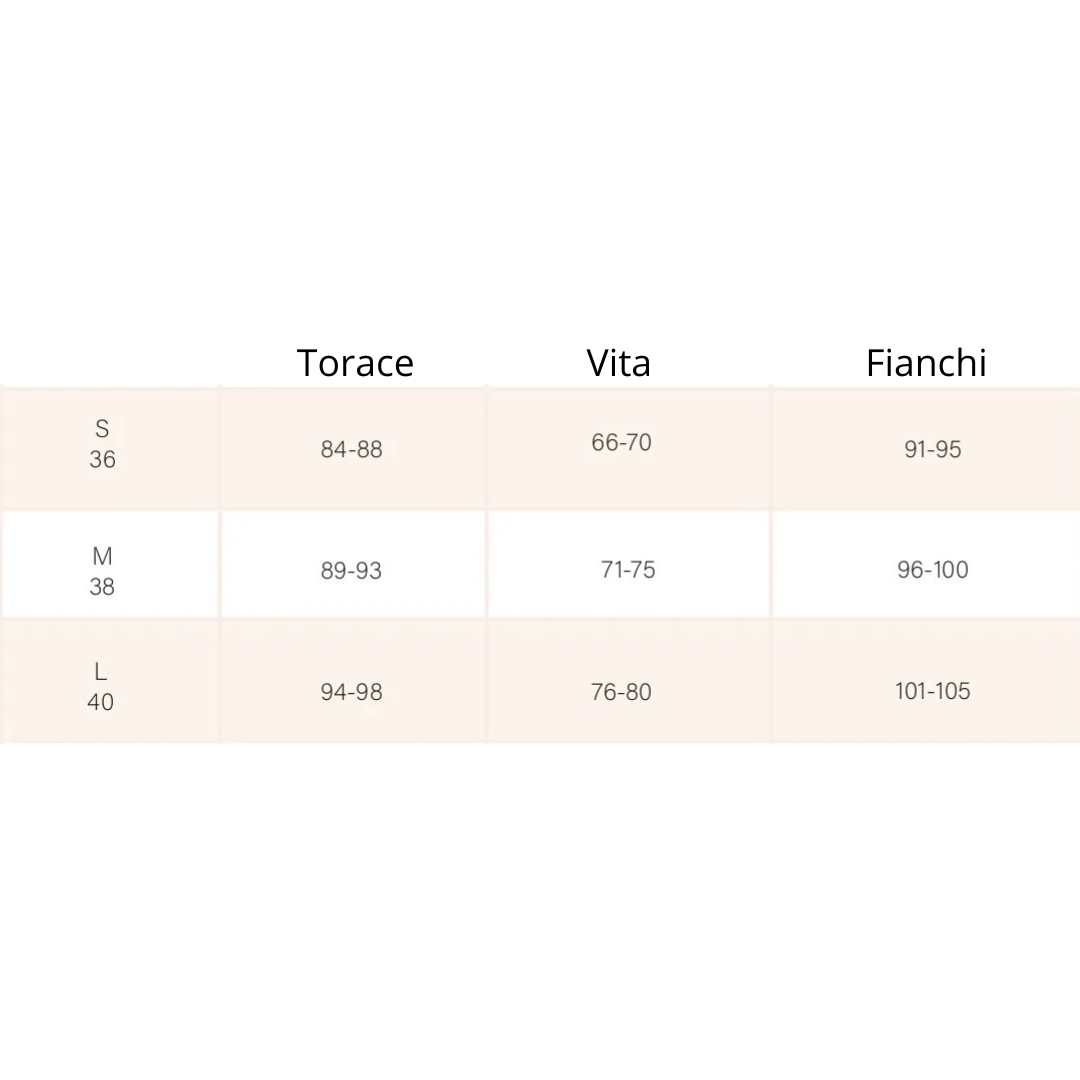This screenshot has width=1080, height=1080.
Task: Click the 84-88 Torace cell
Action: point(351,450)
